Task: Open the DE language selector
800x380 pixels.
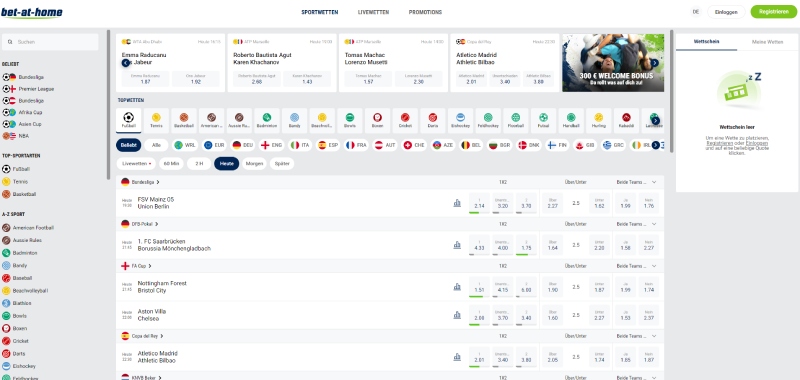Action: point(695,12)
